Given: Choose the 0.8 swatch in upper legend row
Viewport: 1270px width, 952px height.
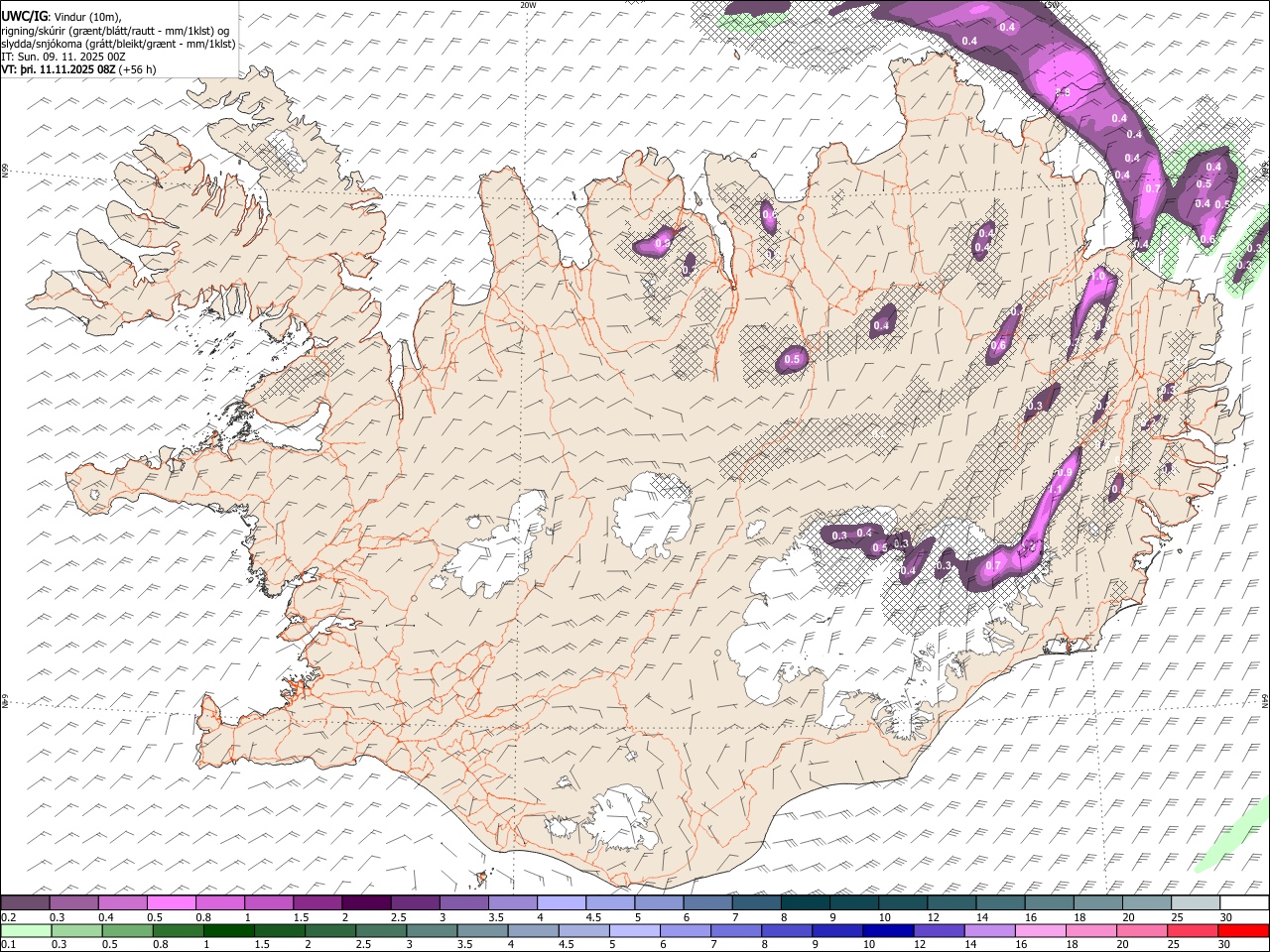Looking at the screenshot, I should [219, 902].
